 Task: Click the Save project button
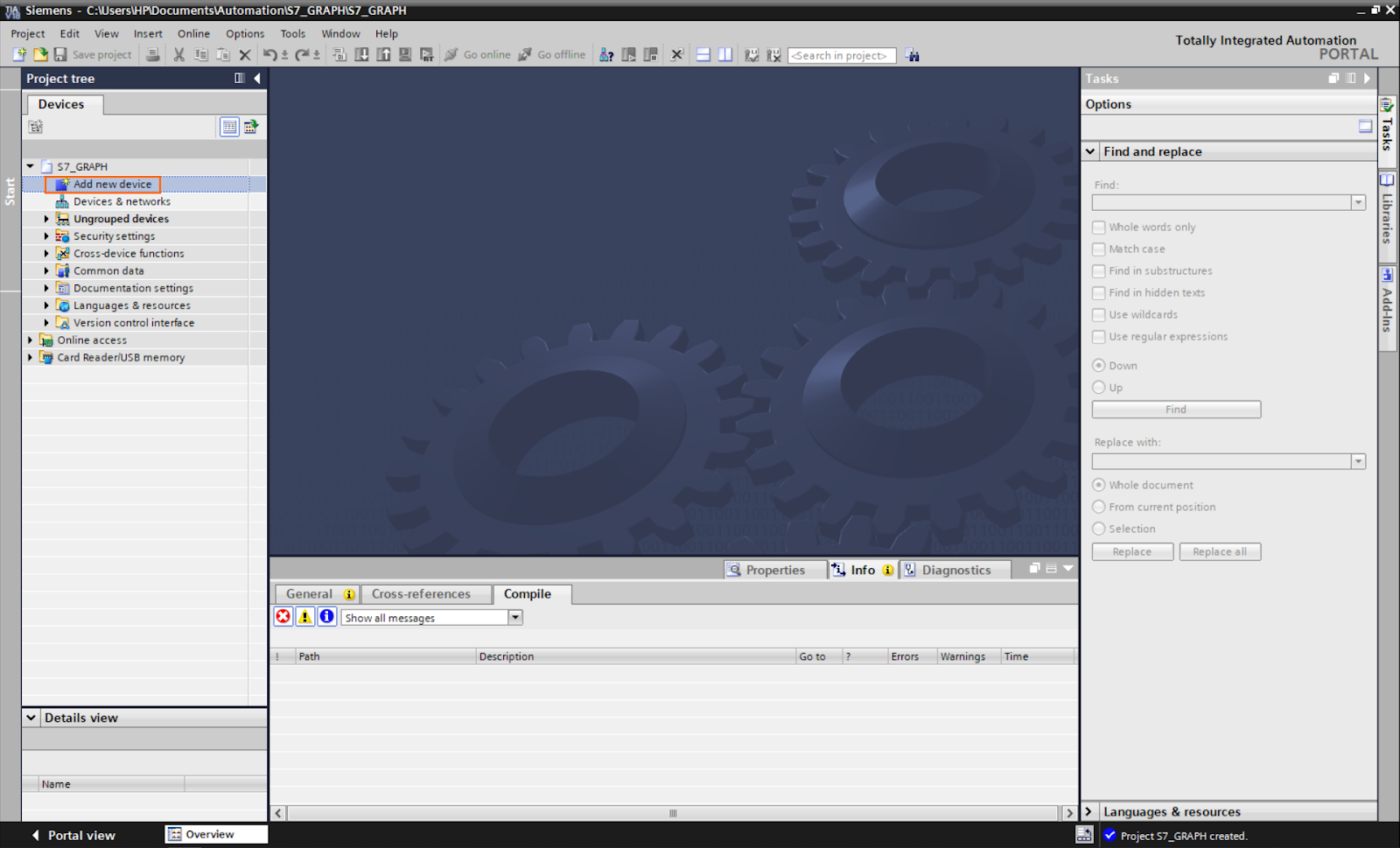[93, 54]
